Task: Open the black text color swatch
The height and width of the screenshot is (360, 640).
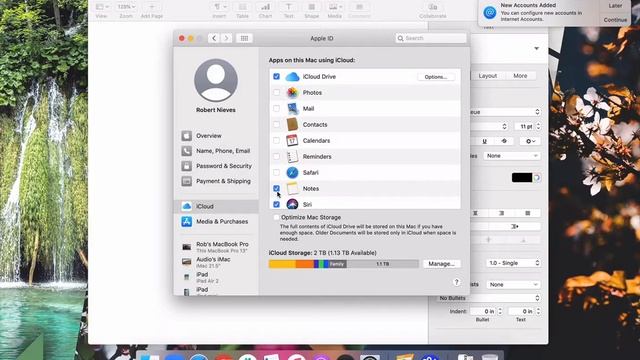Action: (x=522, y=178)
